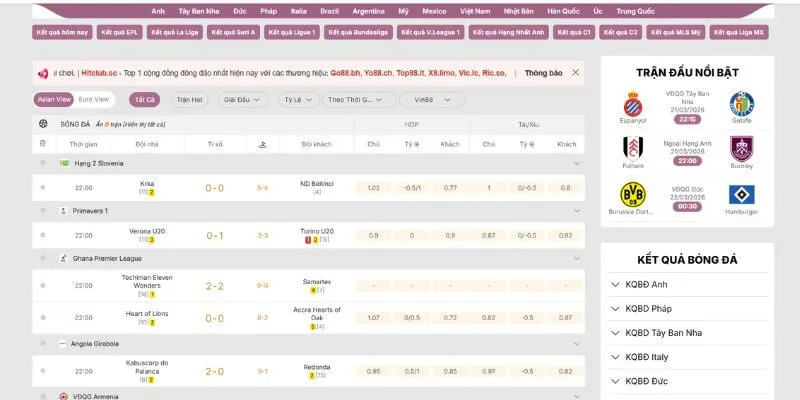This screenshot has height=400, width=800.
Task: Click the Burnley club crest
Action: pyautogui.click(x=741, y=149)
